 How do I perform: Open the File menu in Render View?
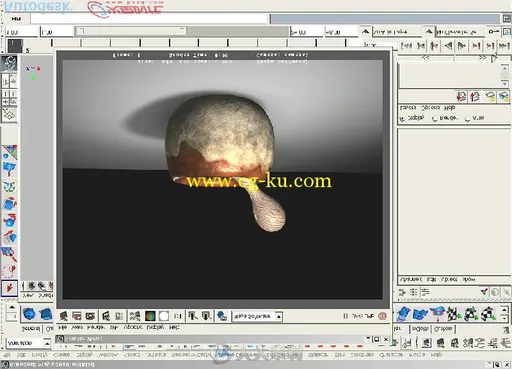click(x=62, y=328)
